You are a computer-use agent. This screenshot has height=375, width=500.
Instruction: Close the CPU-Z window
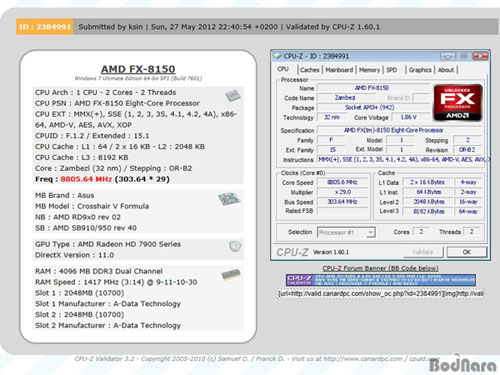point(480,56)
